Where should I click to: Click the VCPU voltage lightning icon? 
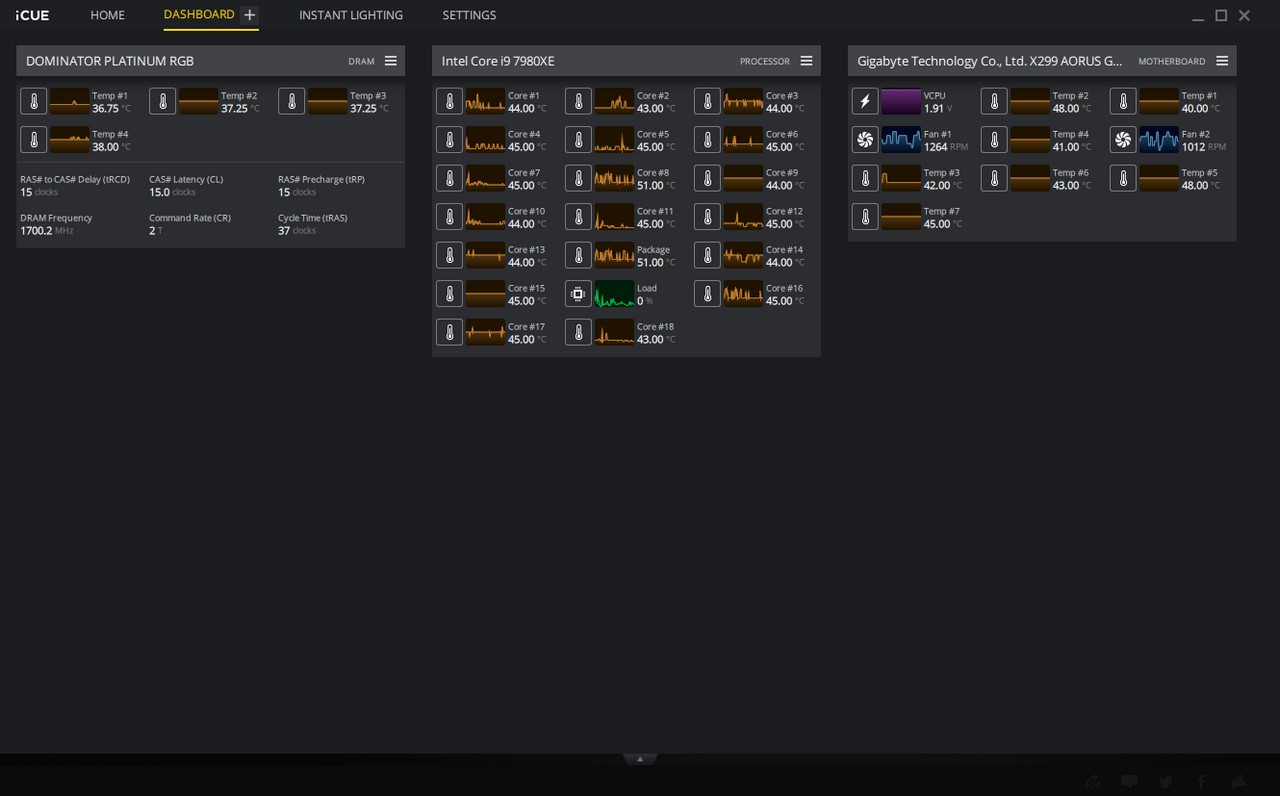865,101
